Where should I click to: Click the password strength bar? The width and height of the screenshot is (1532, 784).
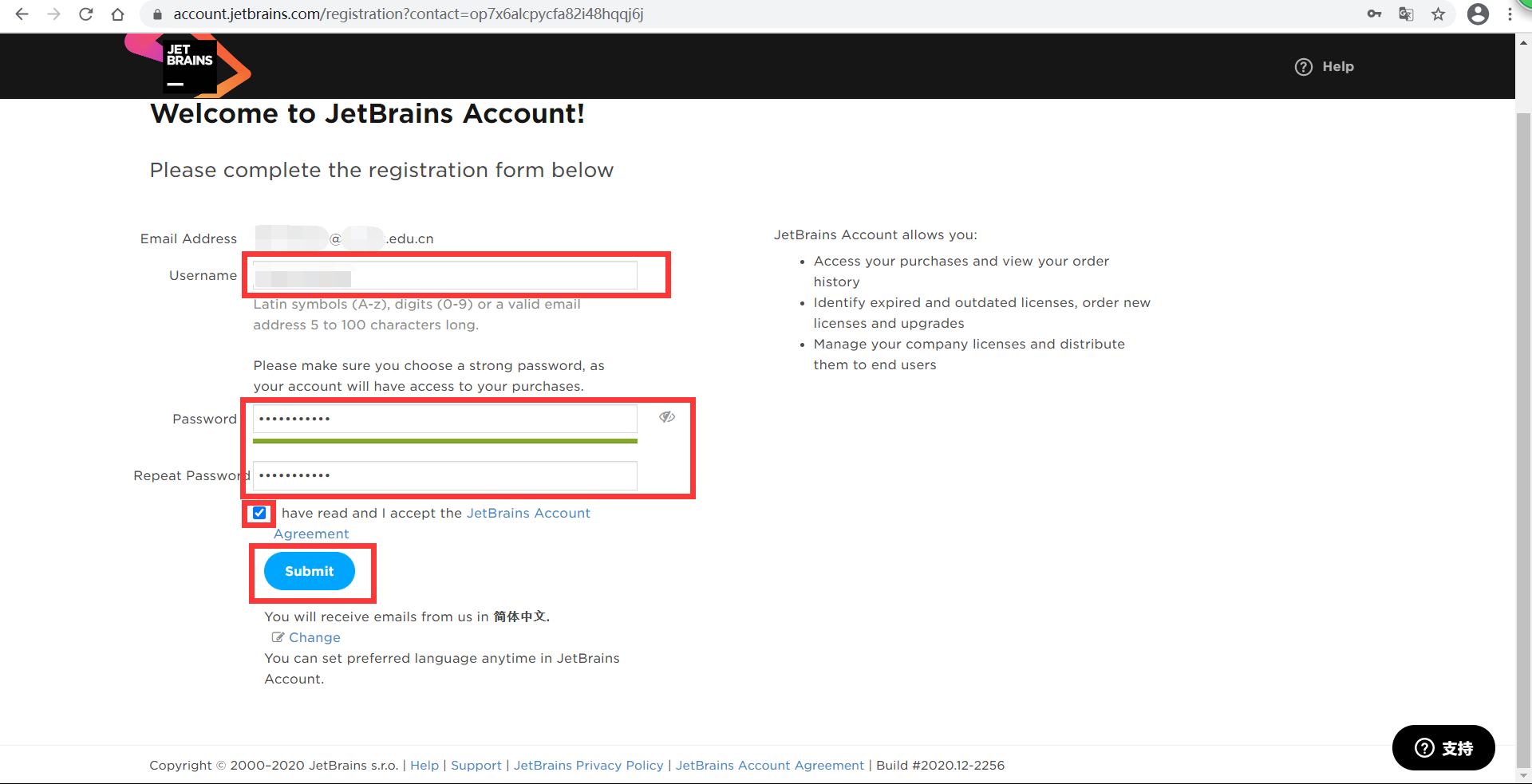click(x=445, y=441)
